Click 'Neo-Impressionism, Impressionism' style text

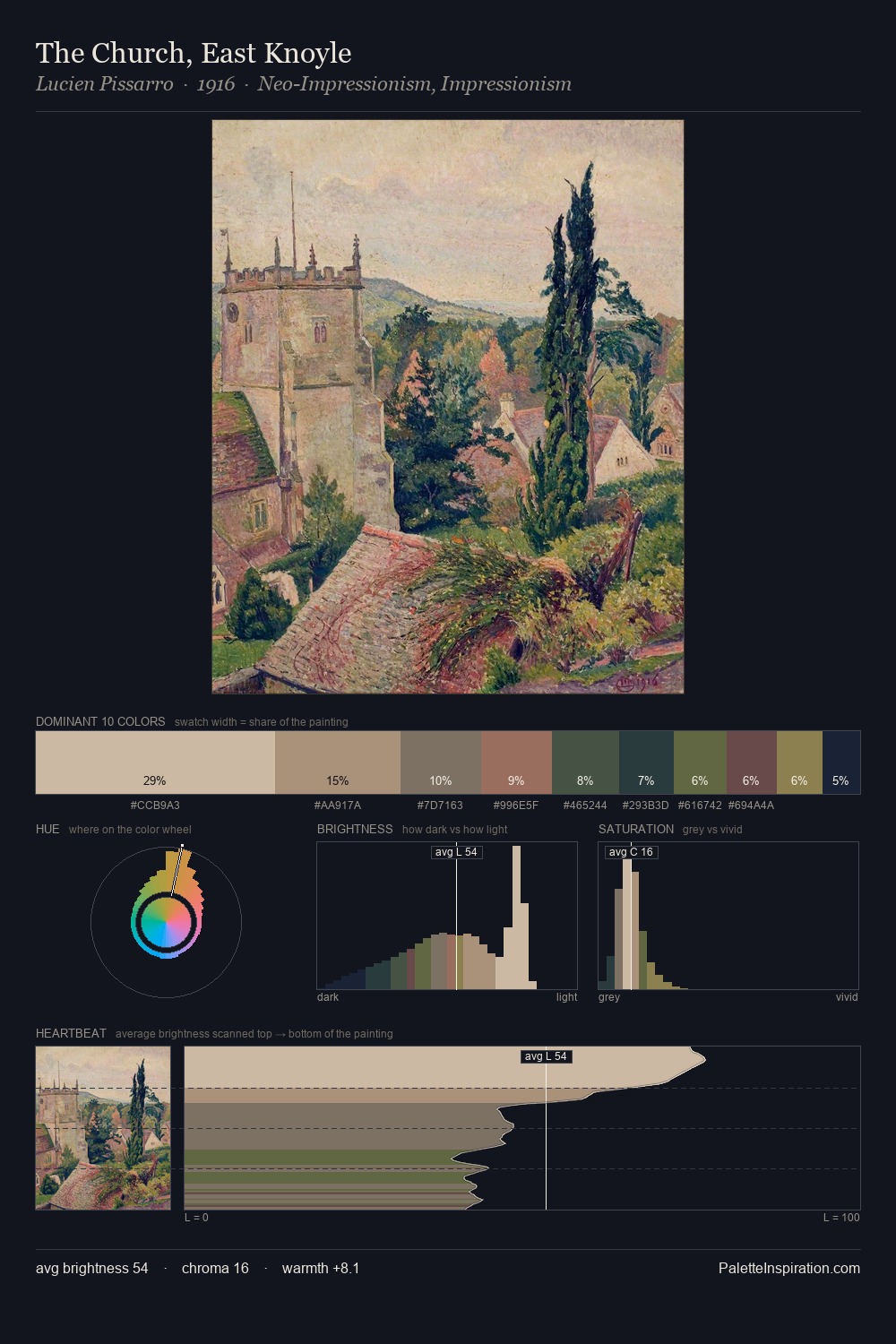click(414, 84)
